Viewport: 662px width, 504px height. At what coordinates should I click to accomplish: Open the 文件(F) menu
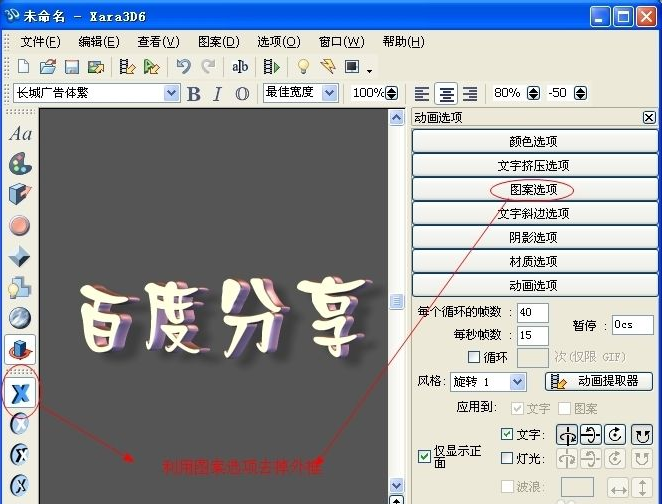pos(40,41)
